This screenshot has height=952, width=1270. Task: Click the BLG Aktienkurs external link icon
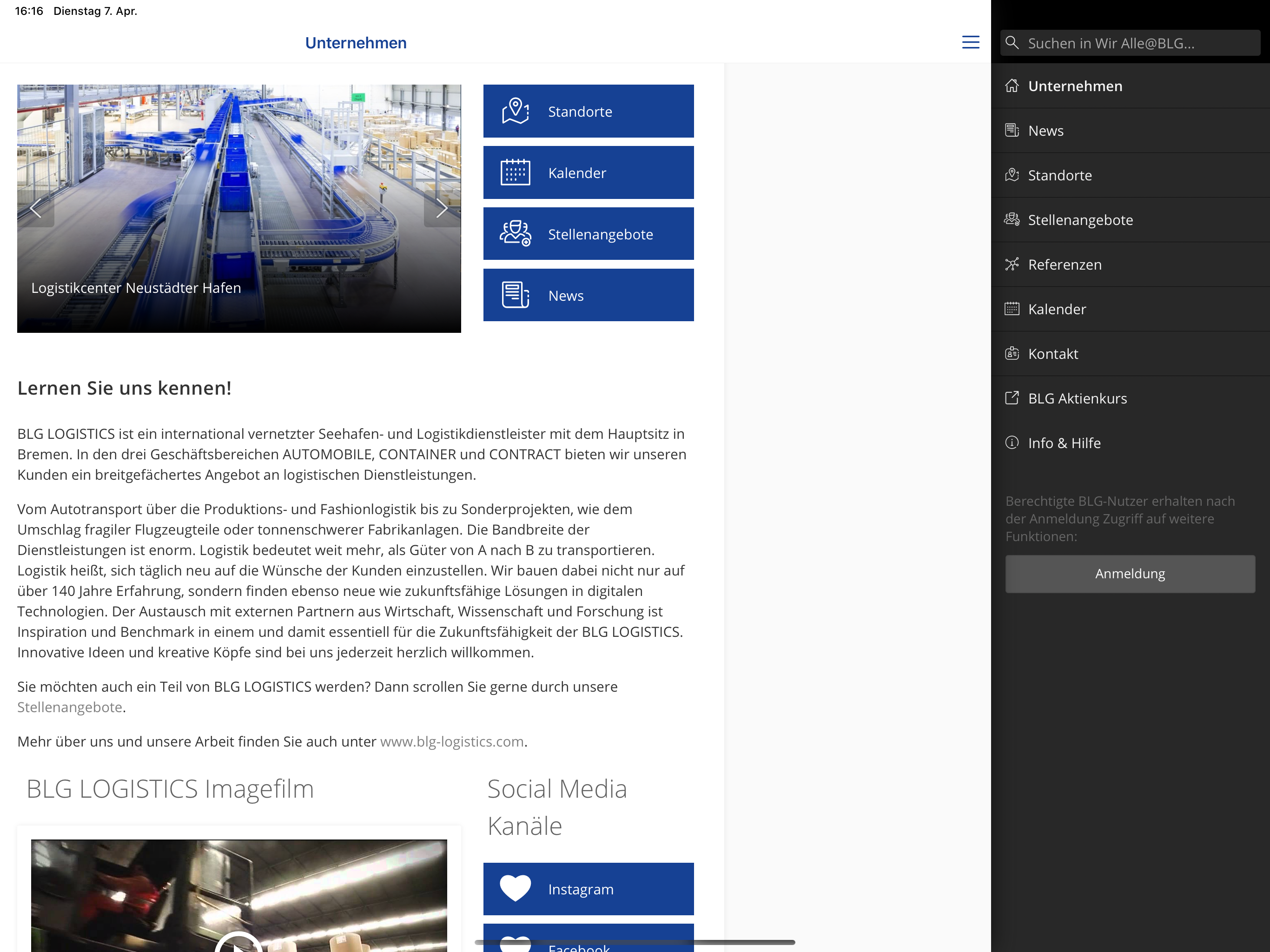(1012, 398)
